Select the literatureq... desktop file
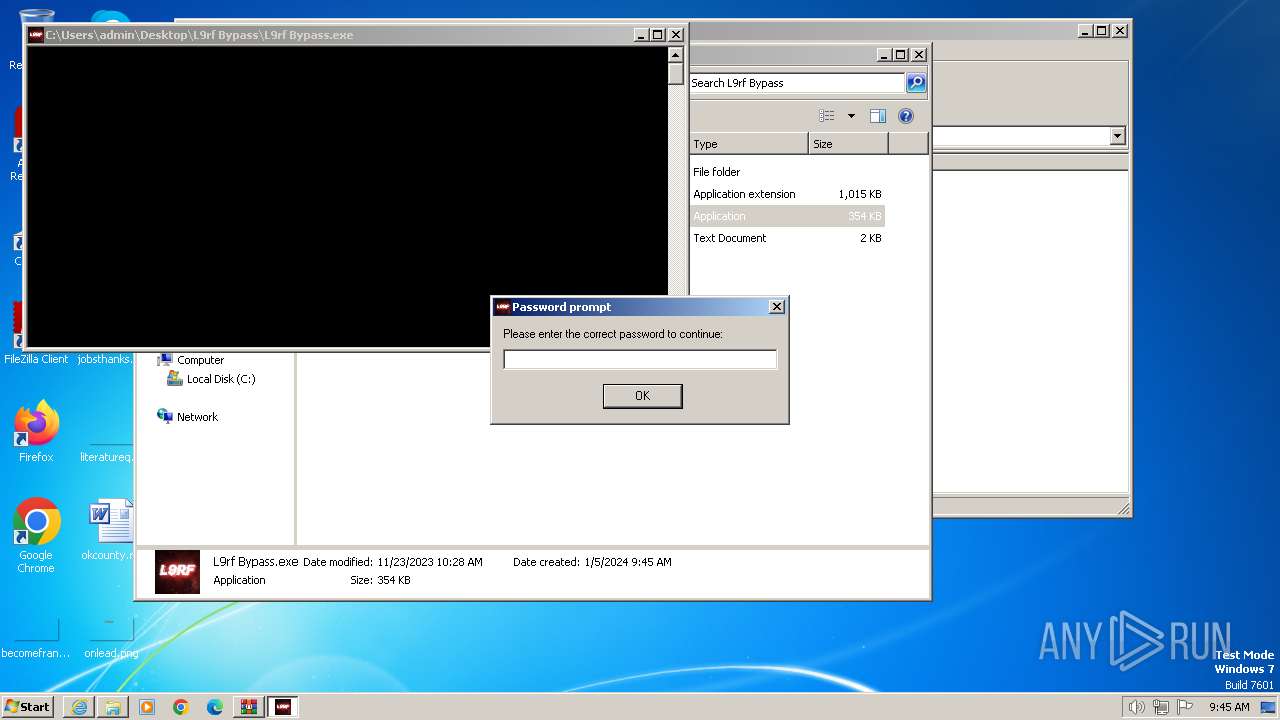The image size is (1280, 720). point(106,457)
